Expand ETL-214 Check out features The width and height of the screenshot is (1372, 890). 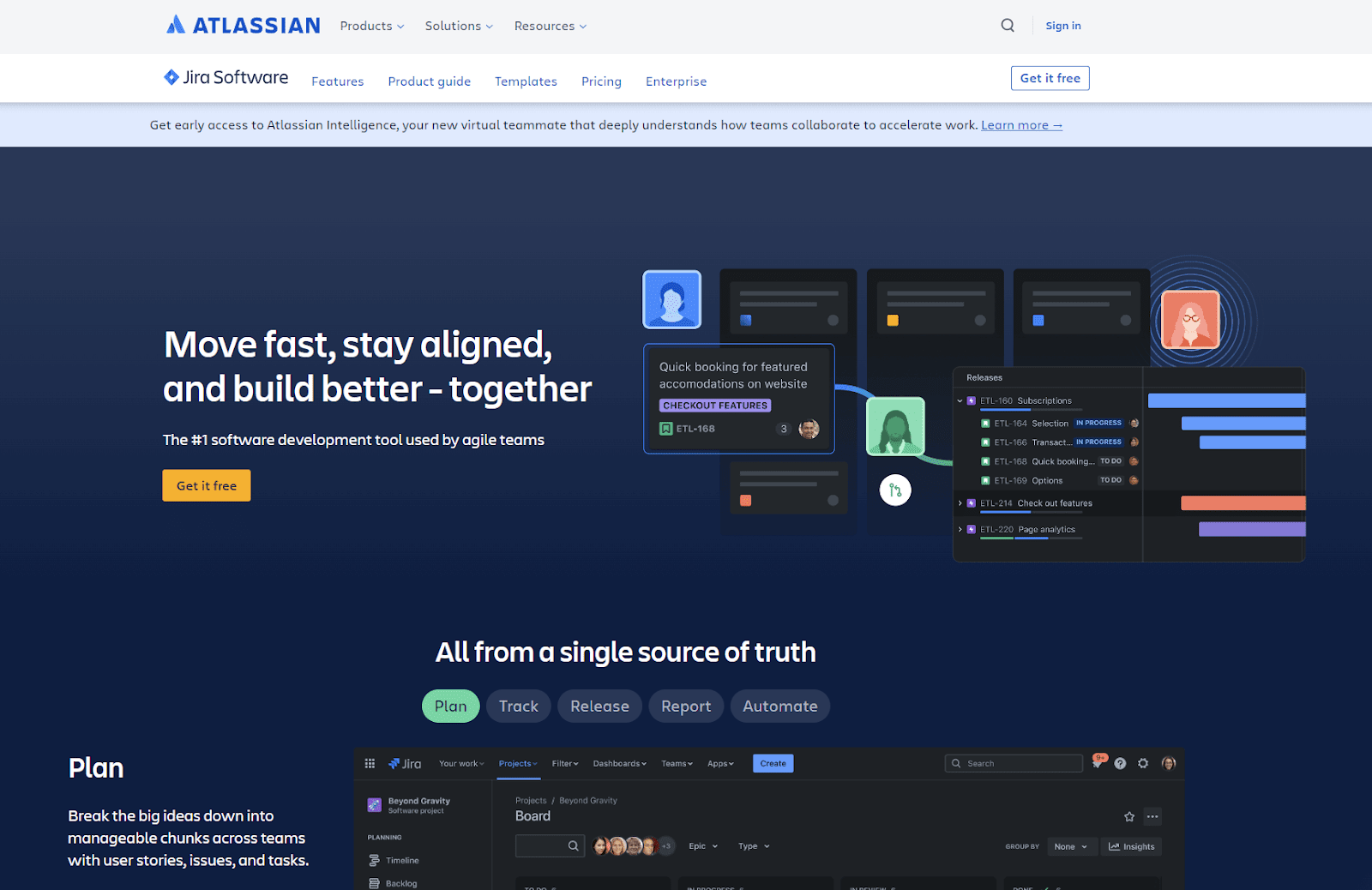click(x=959, y=503)
